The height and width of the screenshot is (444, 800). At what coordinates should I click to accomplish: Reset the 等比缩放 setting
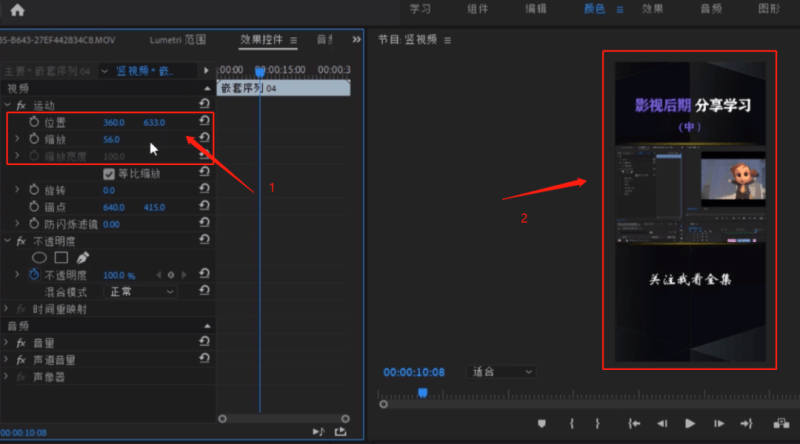(205, 171)
